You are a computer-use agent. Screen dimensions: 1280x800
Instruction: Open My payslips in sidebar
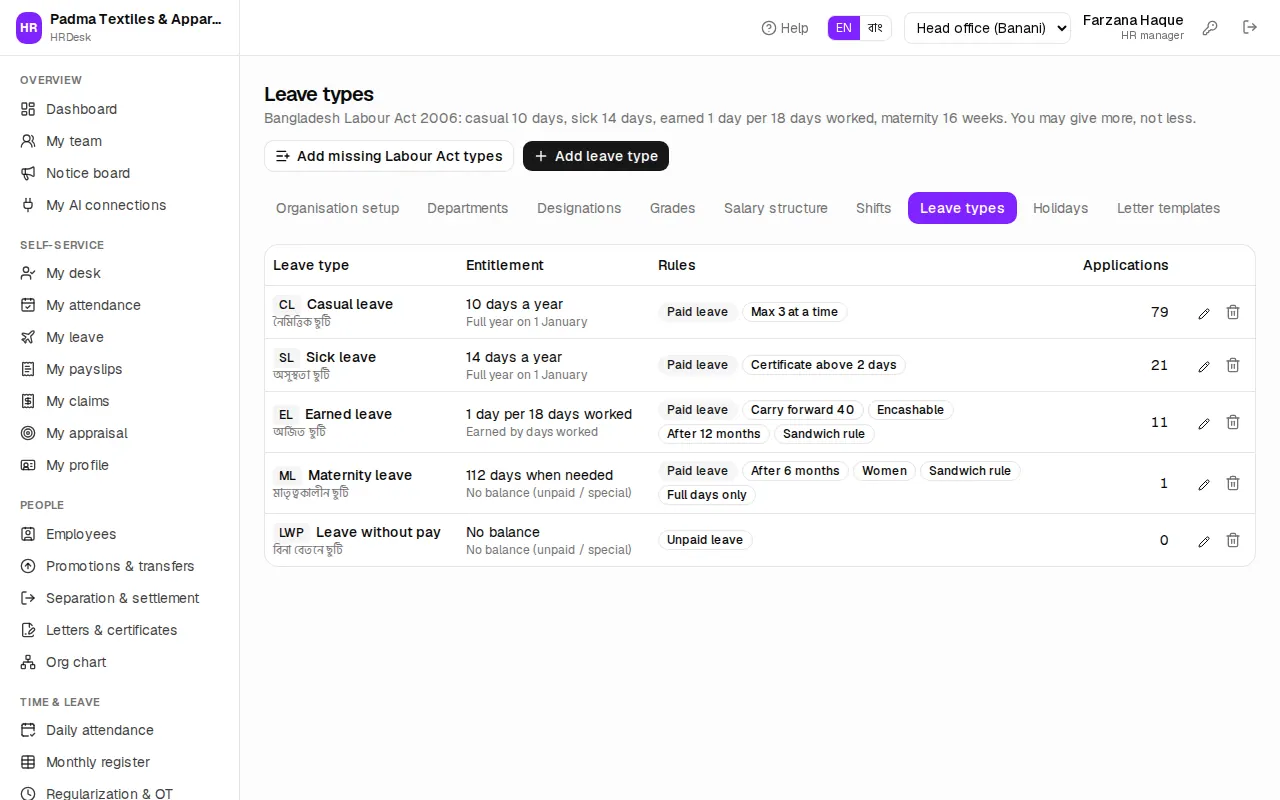120,369
